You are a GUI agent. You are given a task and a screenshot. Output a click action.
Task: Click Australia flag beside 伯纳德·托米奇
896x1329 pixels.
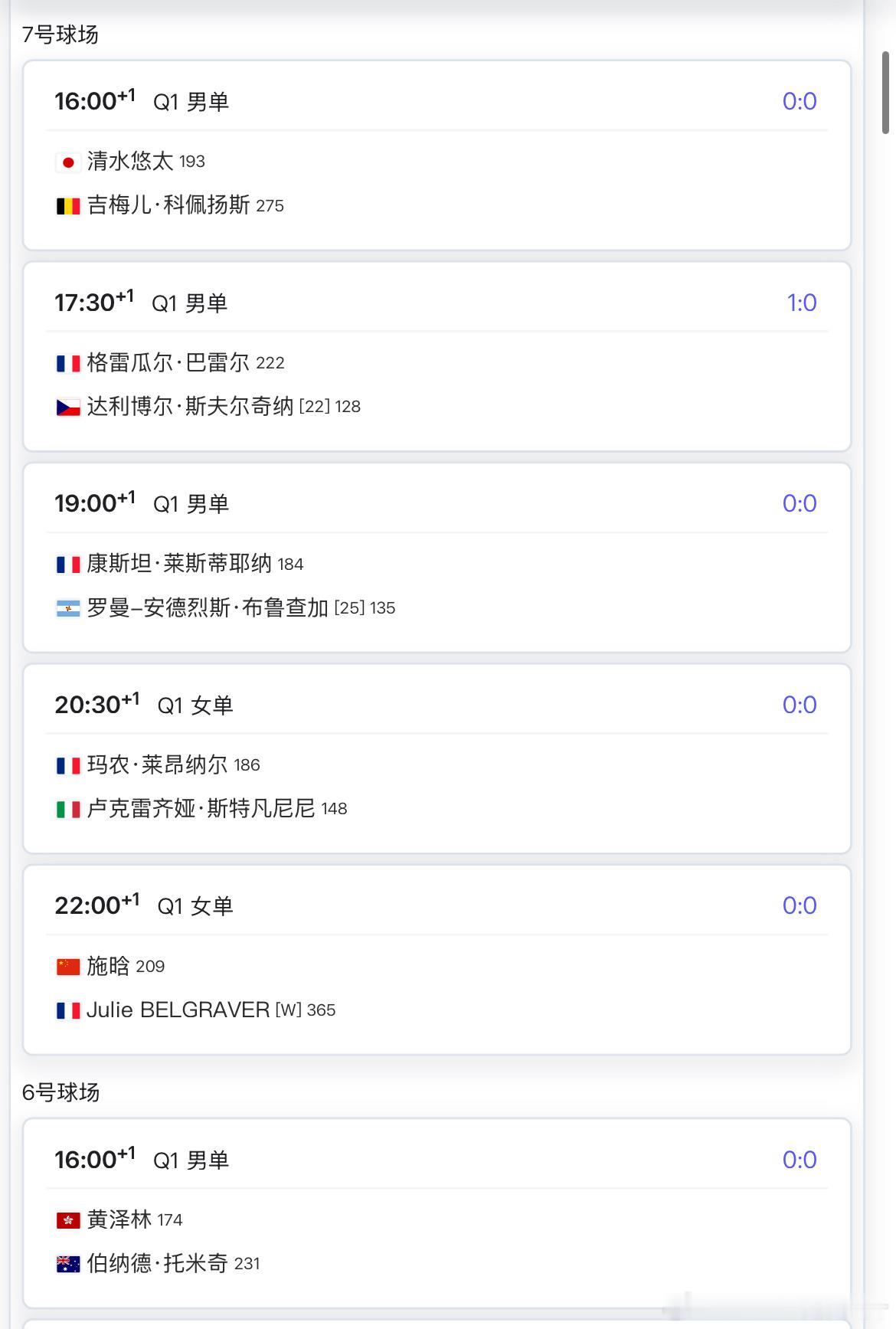68,1264
